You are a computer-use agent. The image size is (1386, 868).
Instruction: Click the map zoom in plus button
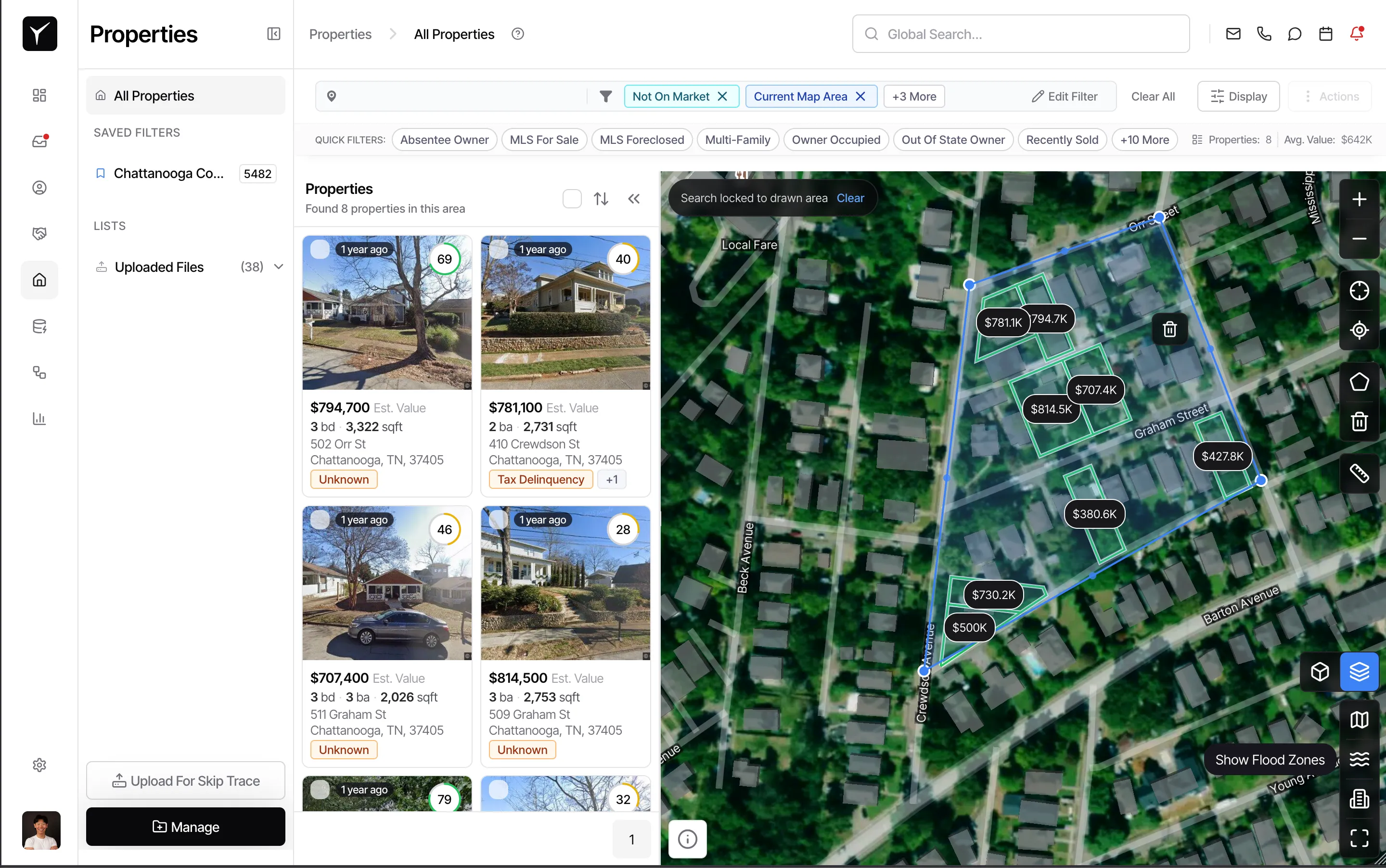coord(1359,199)
